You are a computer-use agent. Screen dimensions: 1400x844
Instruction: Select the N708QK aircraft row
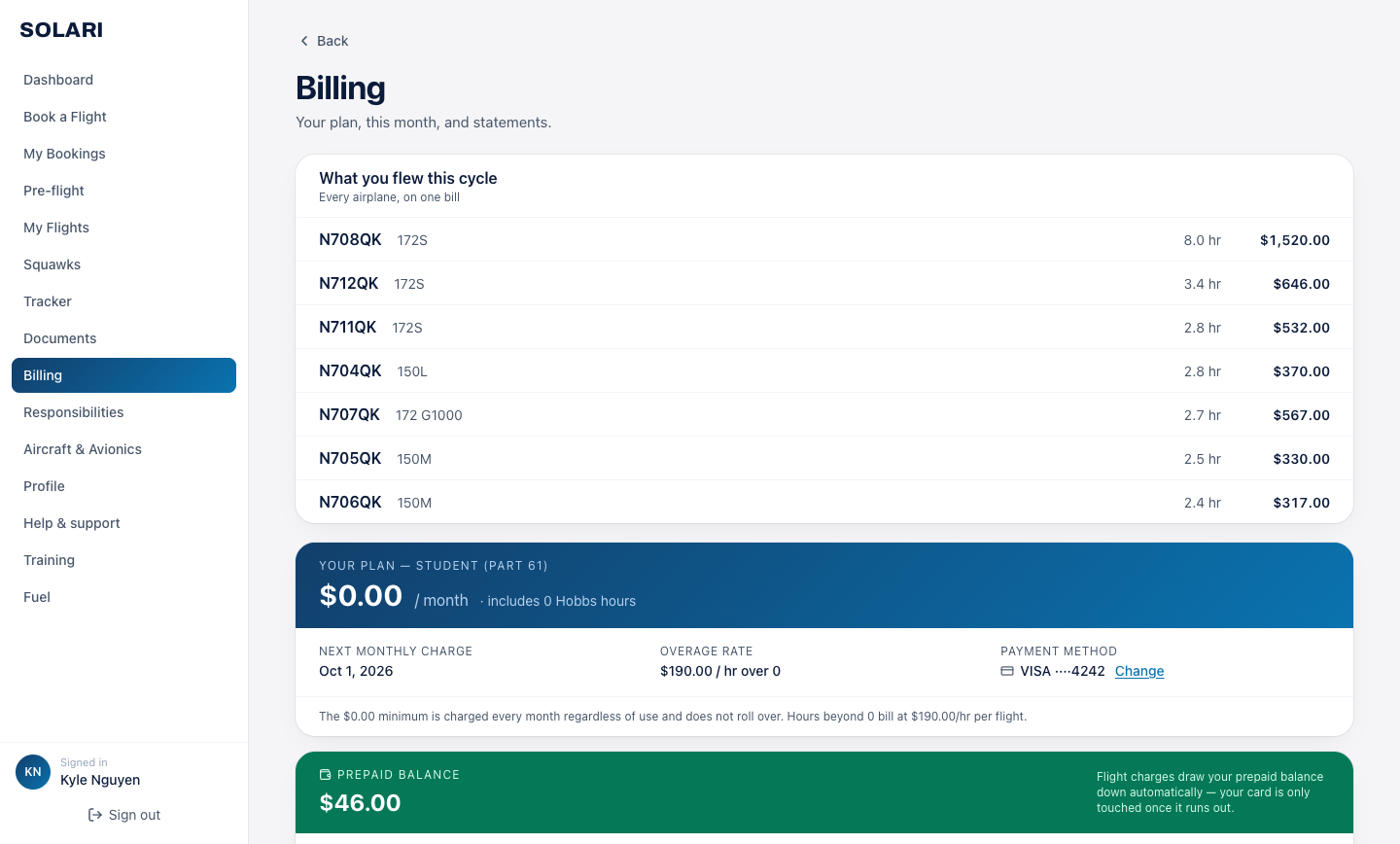(x=824, y=239)
